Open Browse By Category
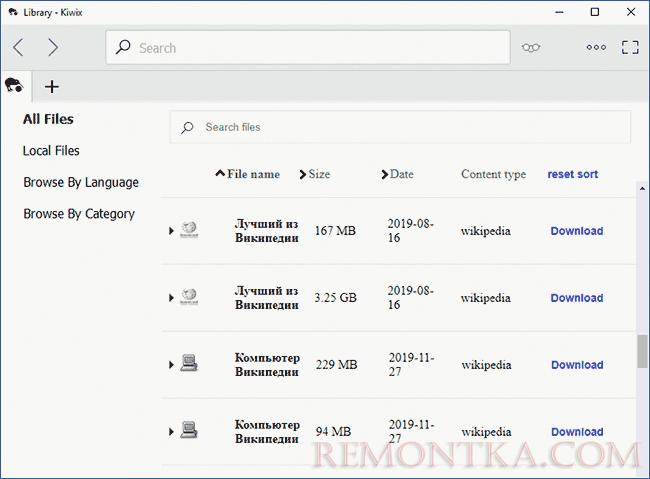This screenshot has height=479, width=650. click(x=79, y=214)
